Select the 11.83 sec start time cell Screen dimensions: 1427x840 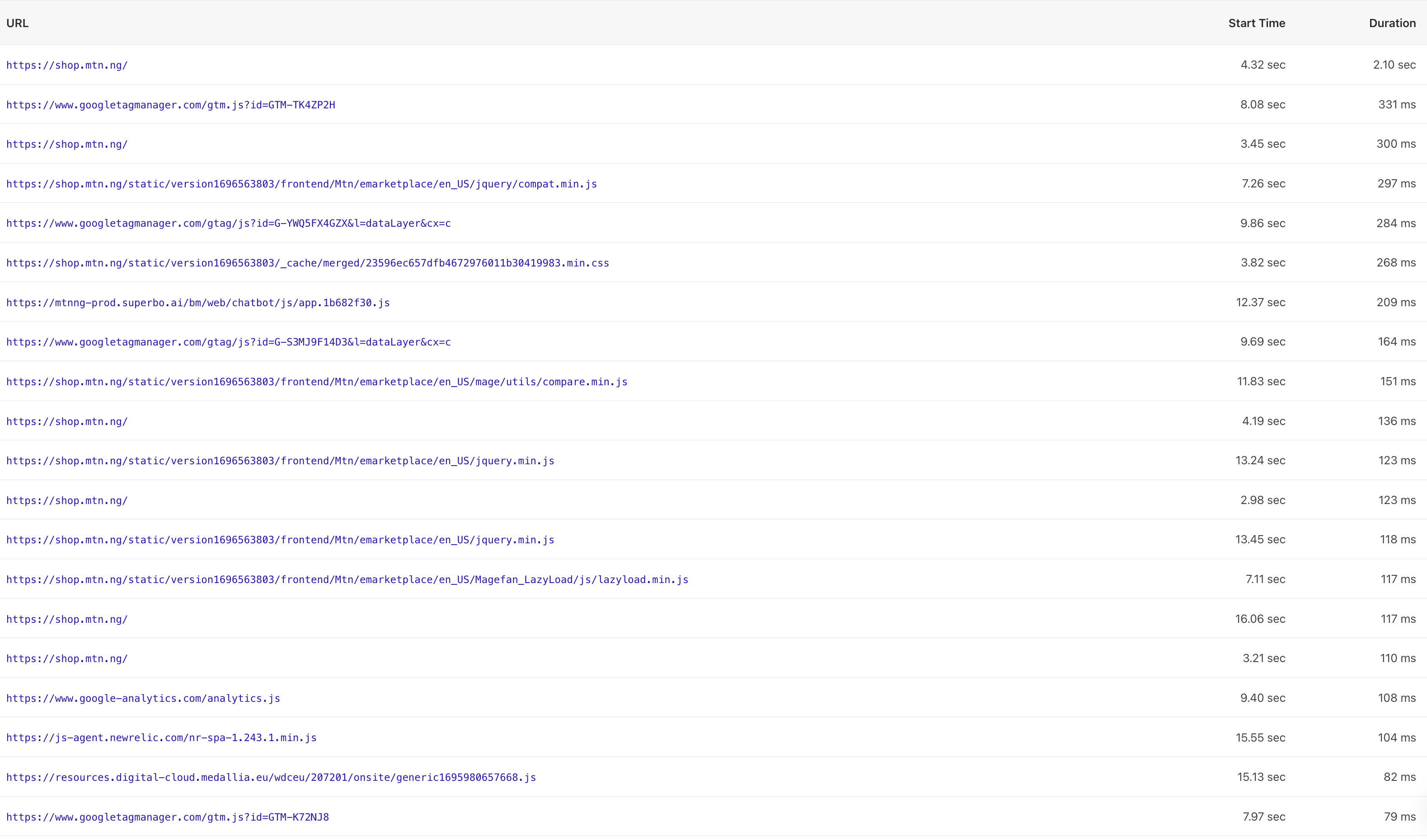[1261, 381]
